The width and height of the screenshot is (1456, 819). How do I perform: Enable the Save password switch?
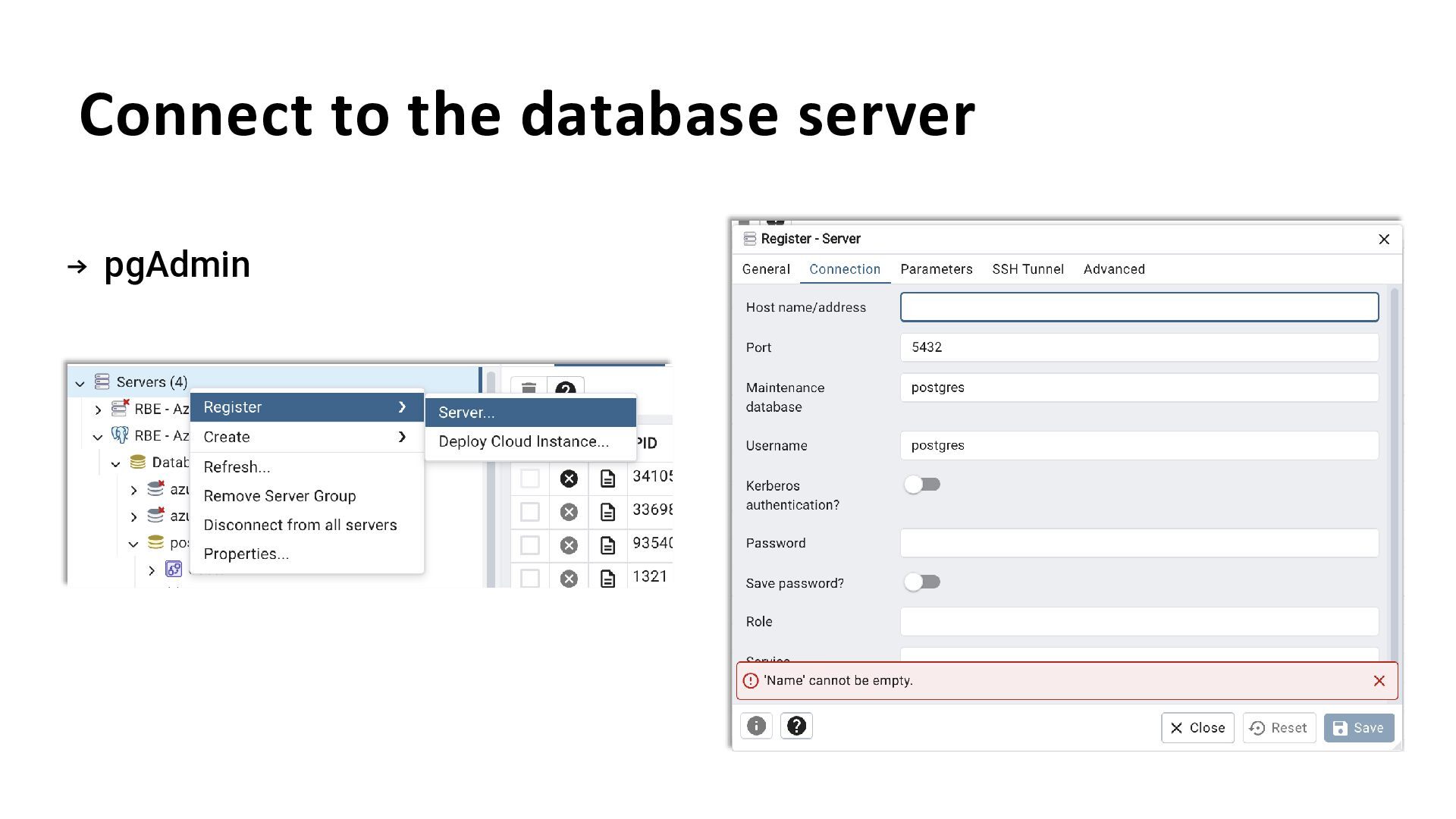coord(922,582)
